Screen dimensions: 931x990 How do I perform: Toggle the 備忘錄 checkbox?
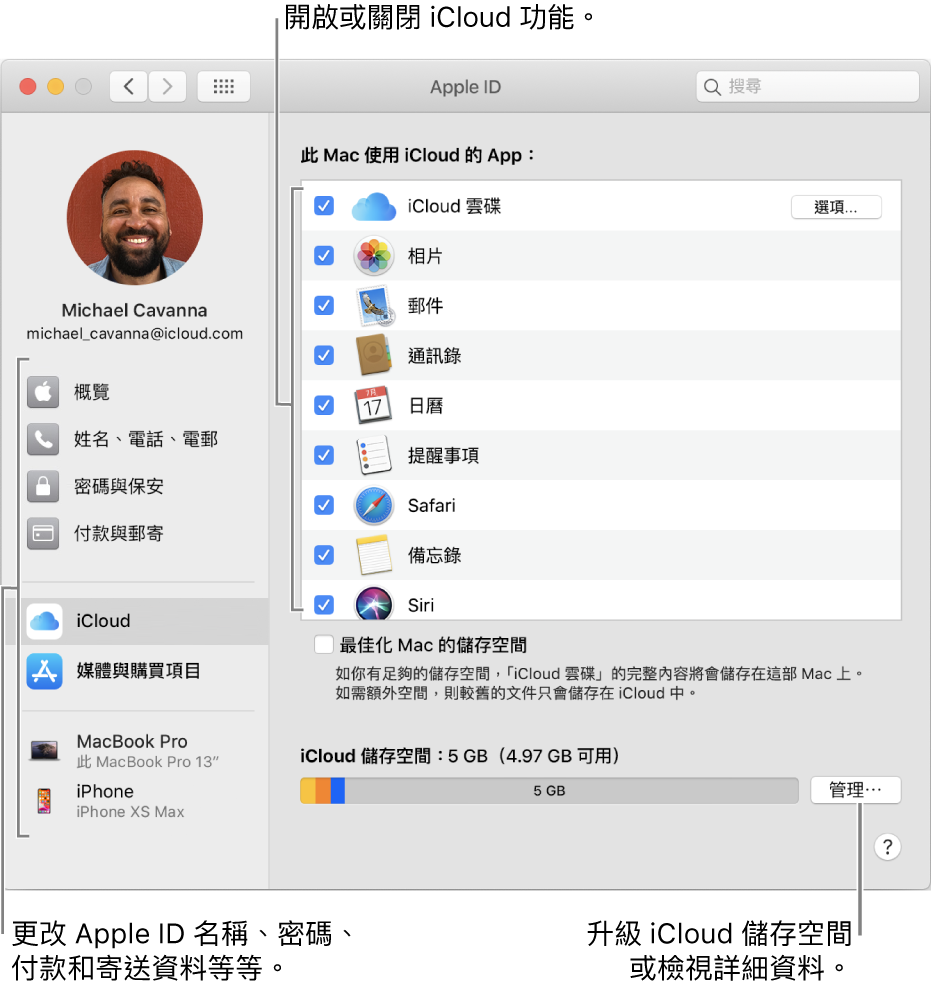click(x=324, y=555)
